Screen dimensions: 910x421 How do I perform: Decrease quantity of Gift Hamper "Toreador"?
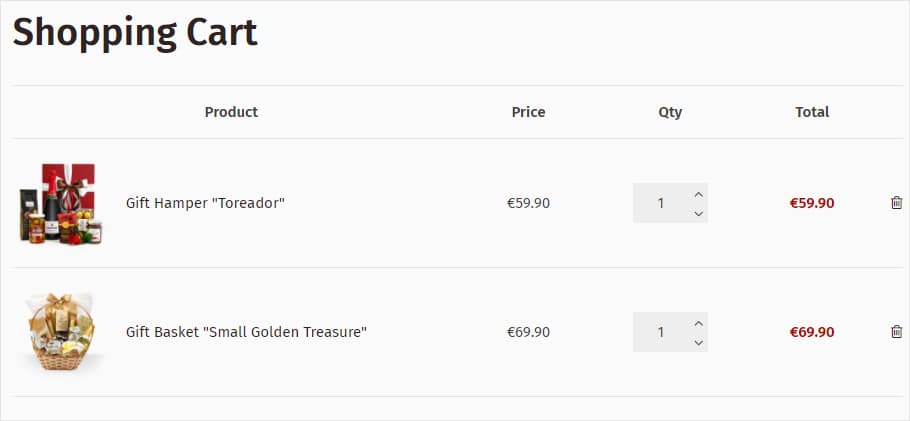(x=698, y=213)
